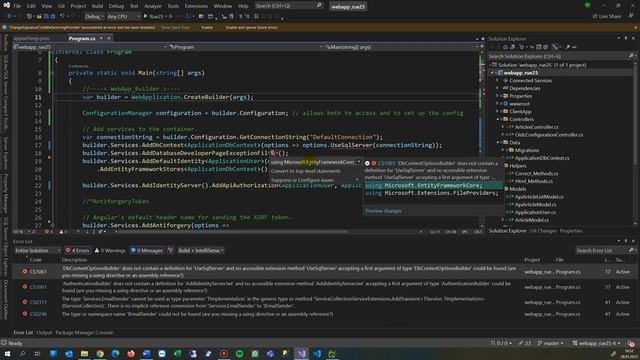The height and width of the screenshot is (360, 640).
Task: Open the File menu
Action: tap(17, 6)
